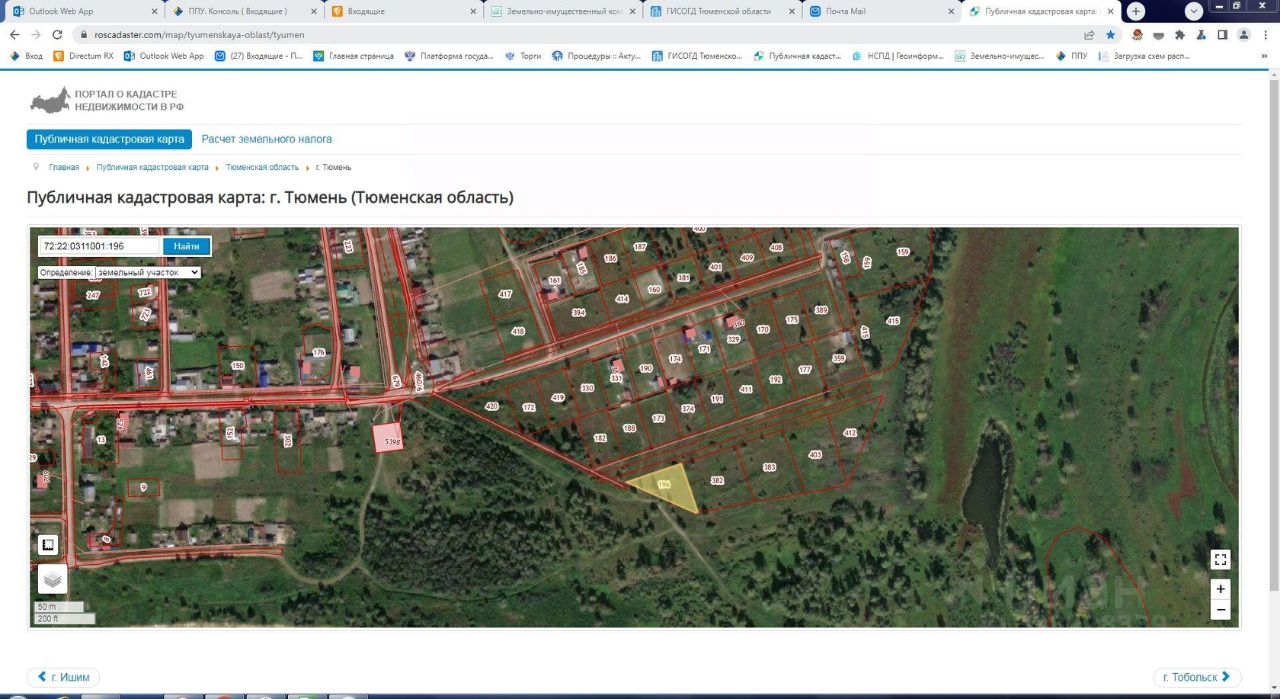Click the browser address bar URL
The height and width of the screenshot is (699, 1280).
[x=199, y=34]
